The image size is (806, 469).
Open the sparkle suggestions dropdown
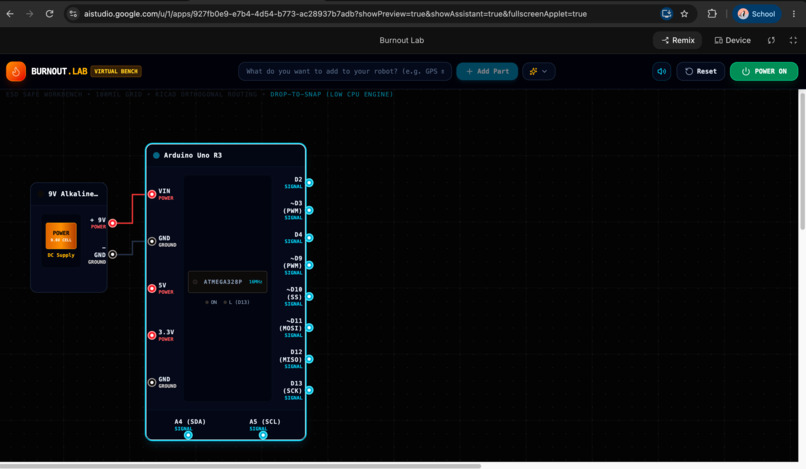tap(539, 71)
